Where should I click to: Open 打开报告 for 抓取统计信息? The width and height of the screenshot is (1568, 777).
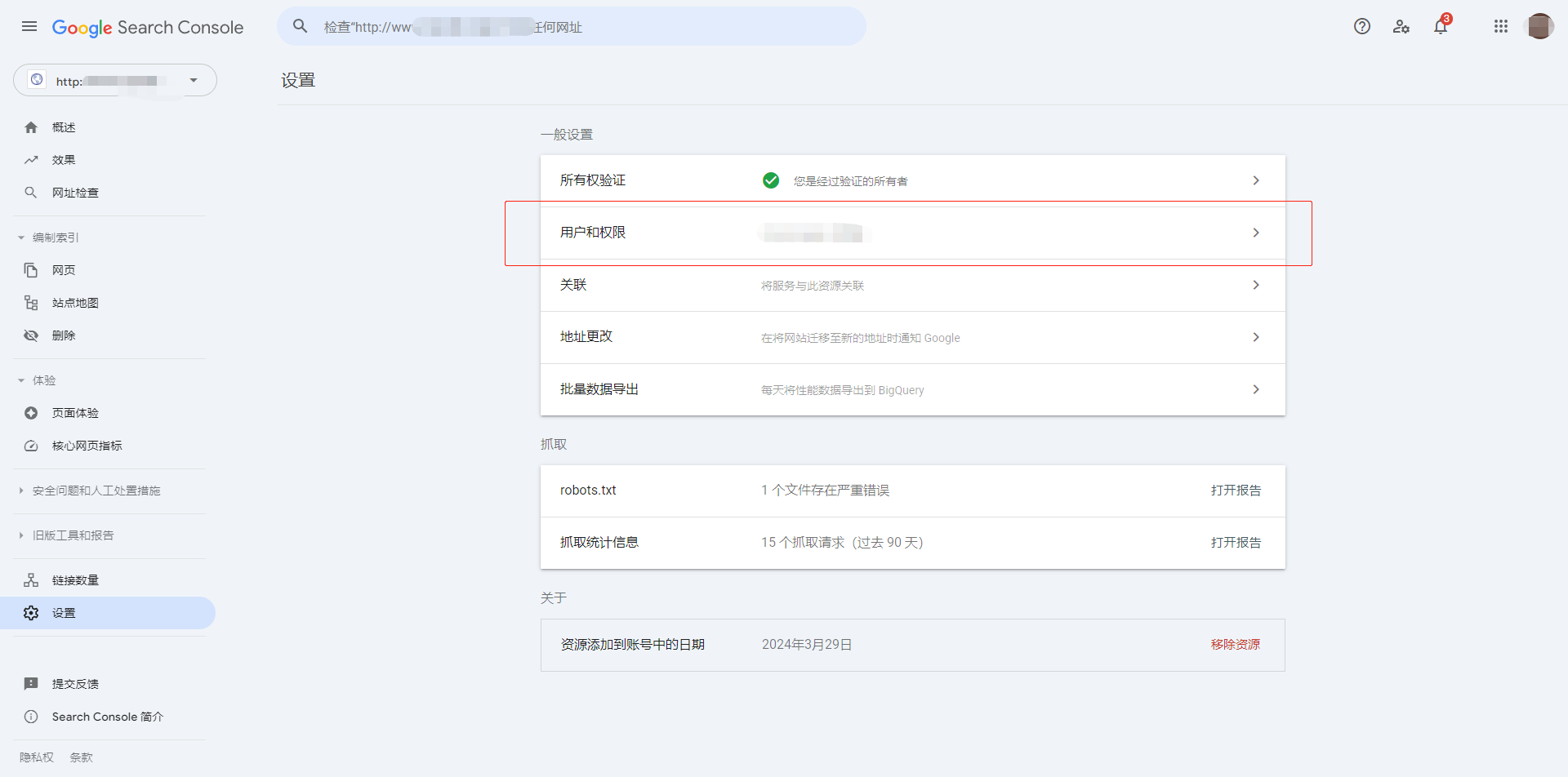tap(1236, 543)
